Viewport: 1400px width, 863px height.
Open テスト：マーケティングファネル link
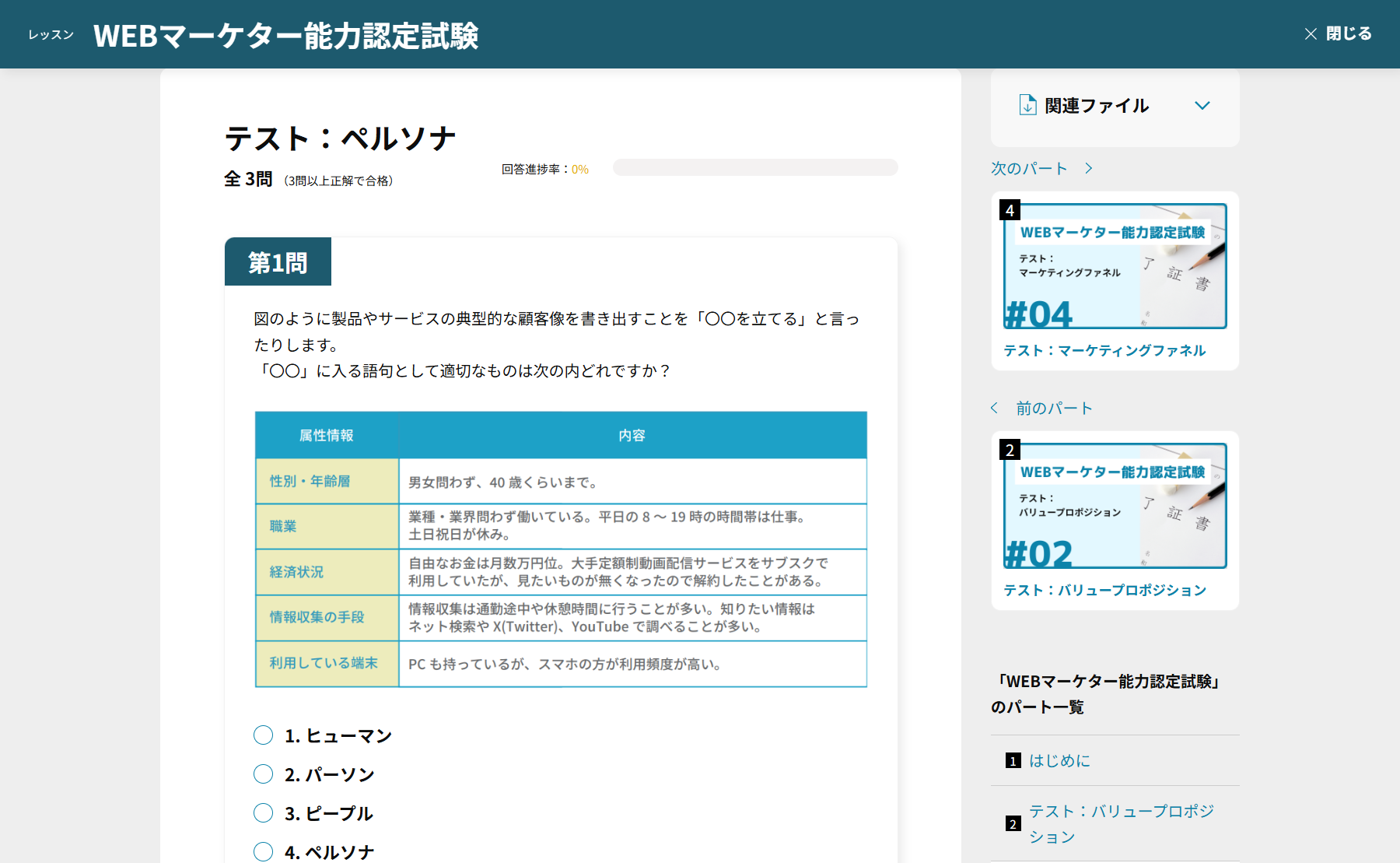[1104, 350]
